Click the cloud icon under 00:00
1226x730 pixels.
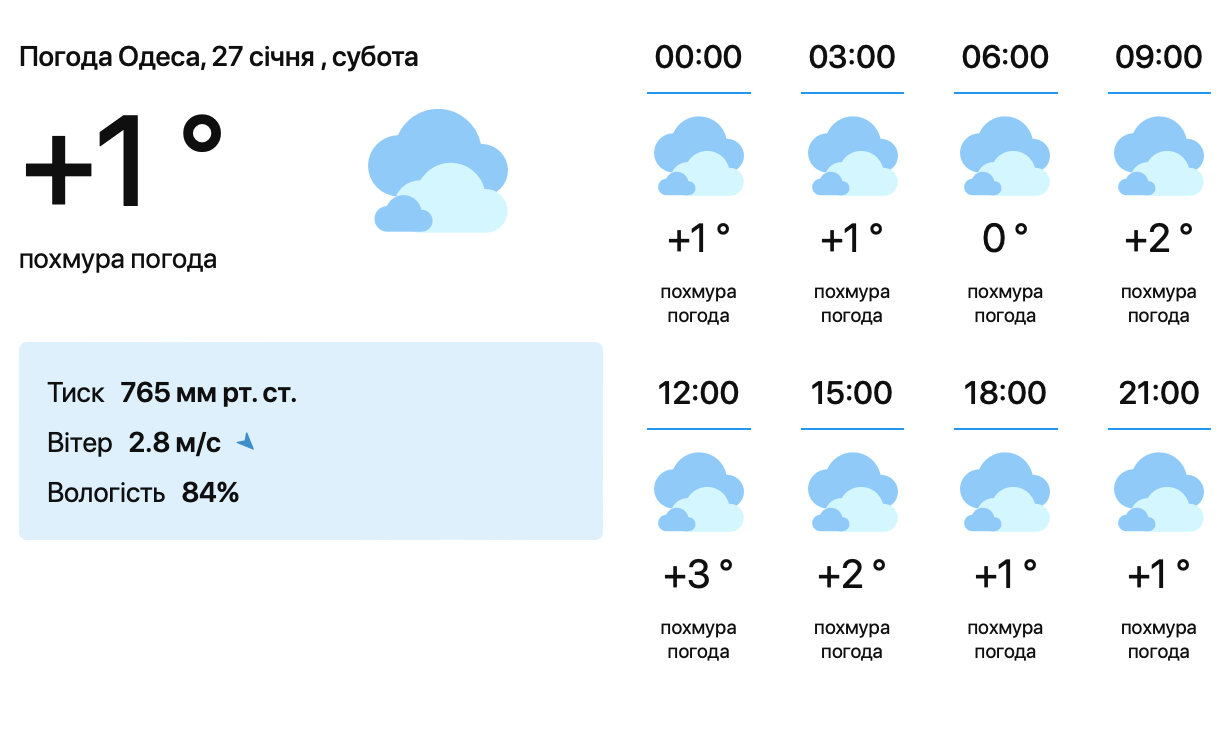click(698, 157)
